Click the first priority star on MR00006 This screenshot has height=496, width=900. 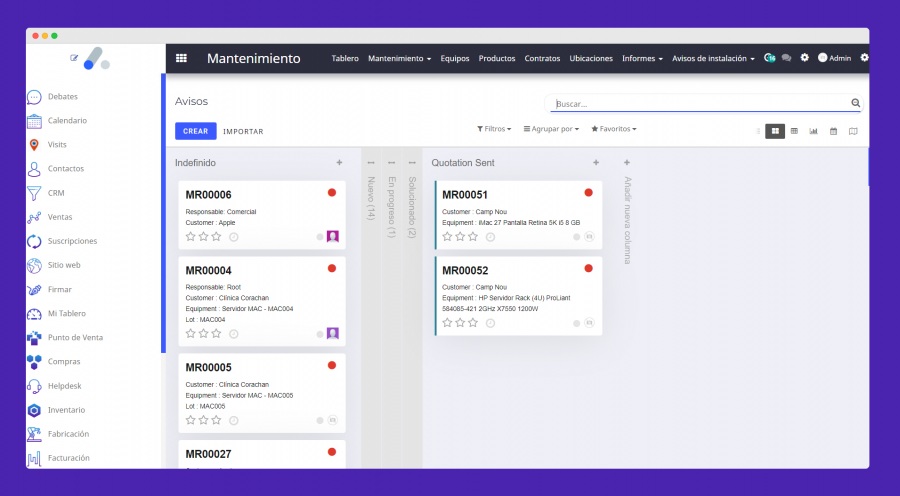pos(191,237)
